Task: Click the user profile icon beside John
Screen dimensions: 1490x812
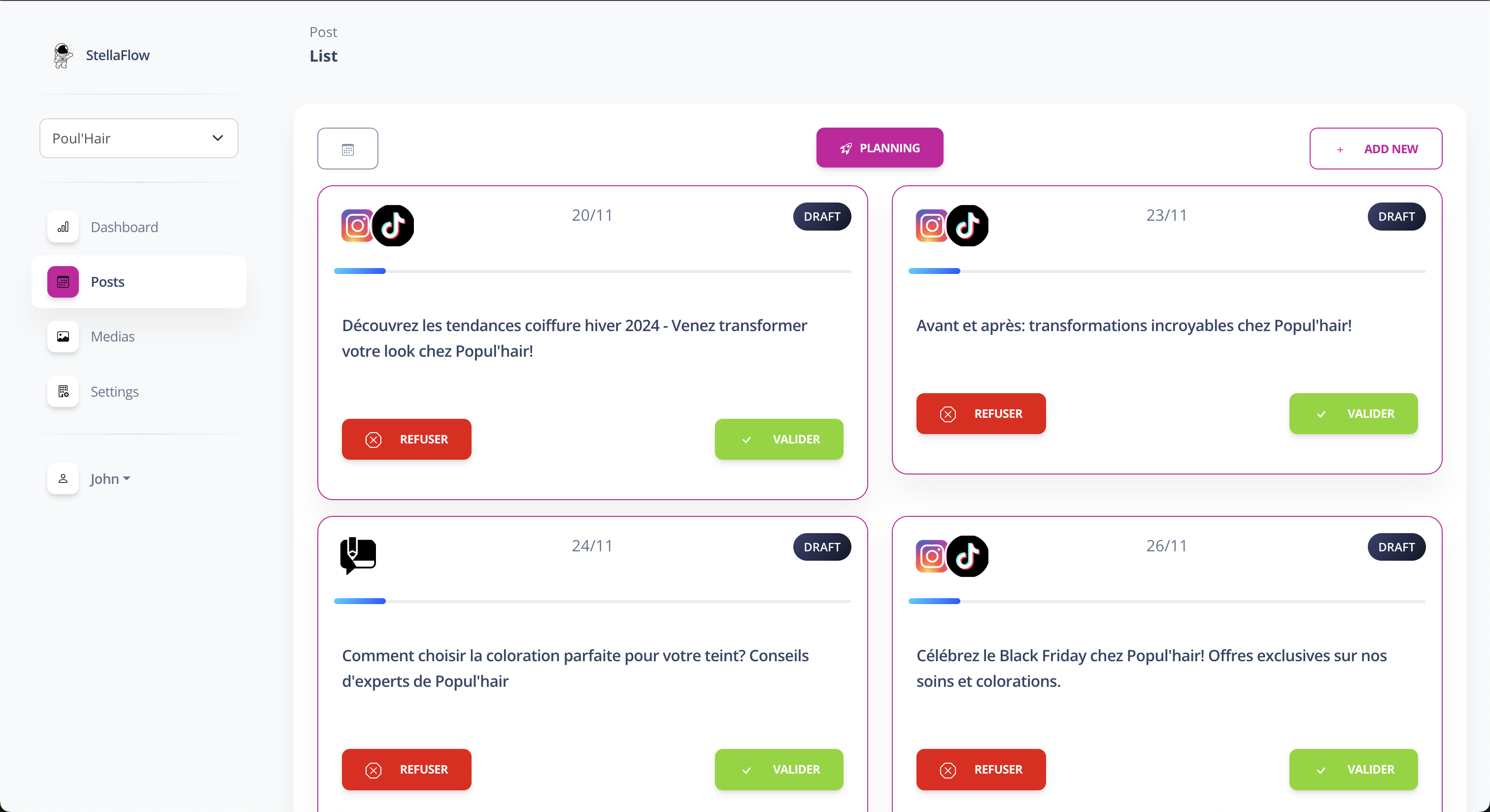Action: click(63, 479)
